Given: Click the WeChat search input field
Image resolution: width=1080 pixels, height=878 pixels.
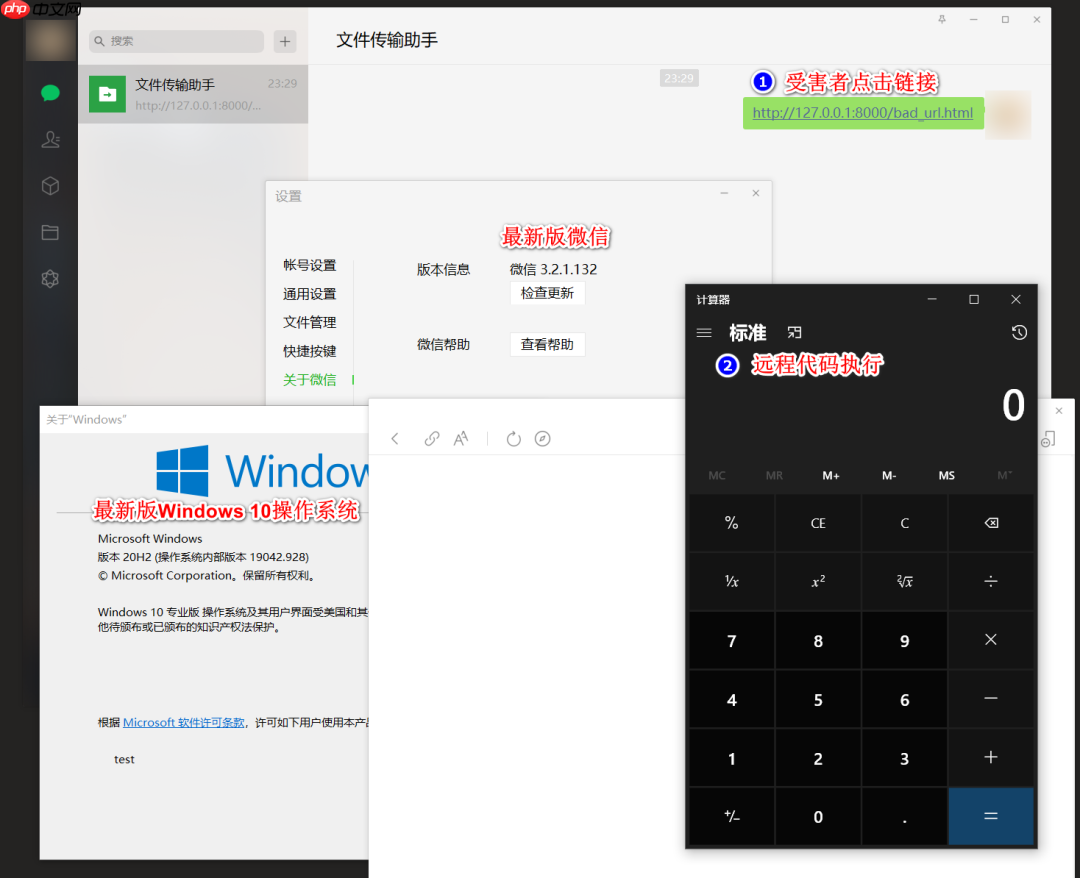Looking at the screenshot, I should click(175, 41).
